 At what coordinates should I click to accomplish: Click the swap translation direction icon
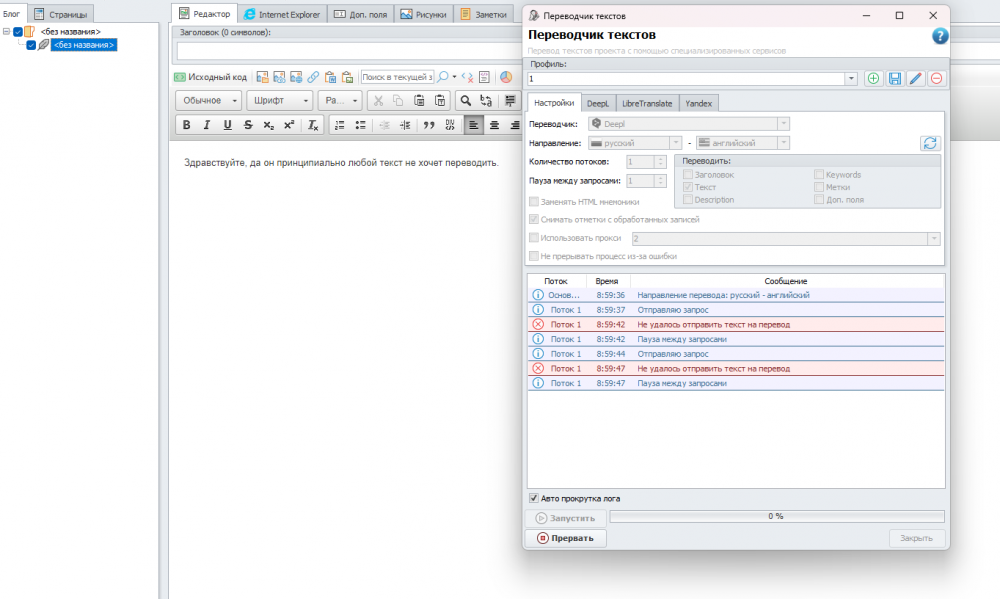(930, 143)
